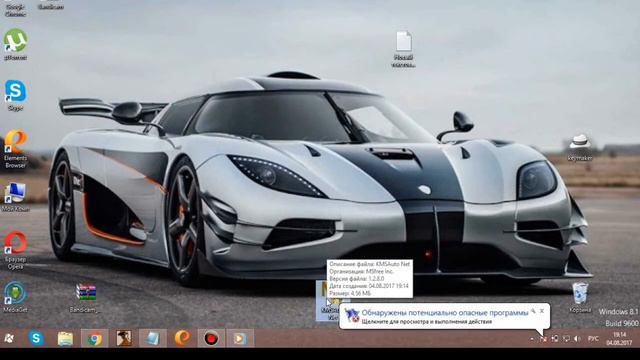Screen dimensions: 640x360
Task: Open the Elements Browser desktop shortcut
Action: [16, 149]
